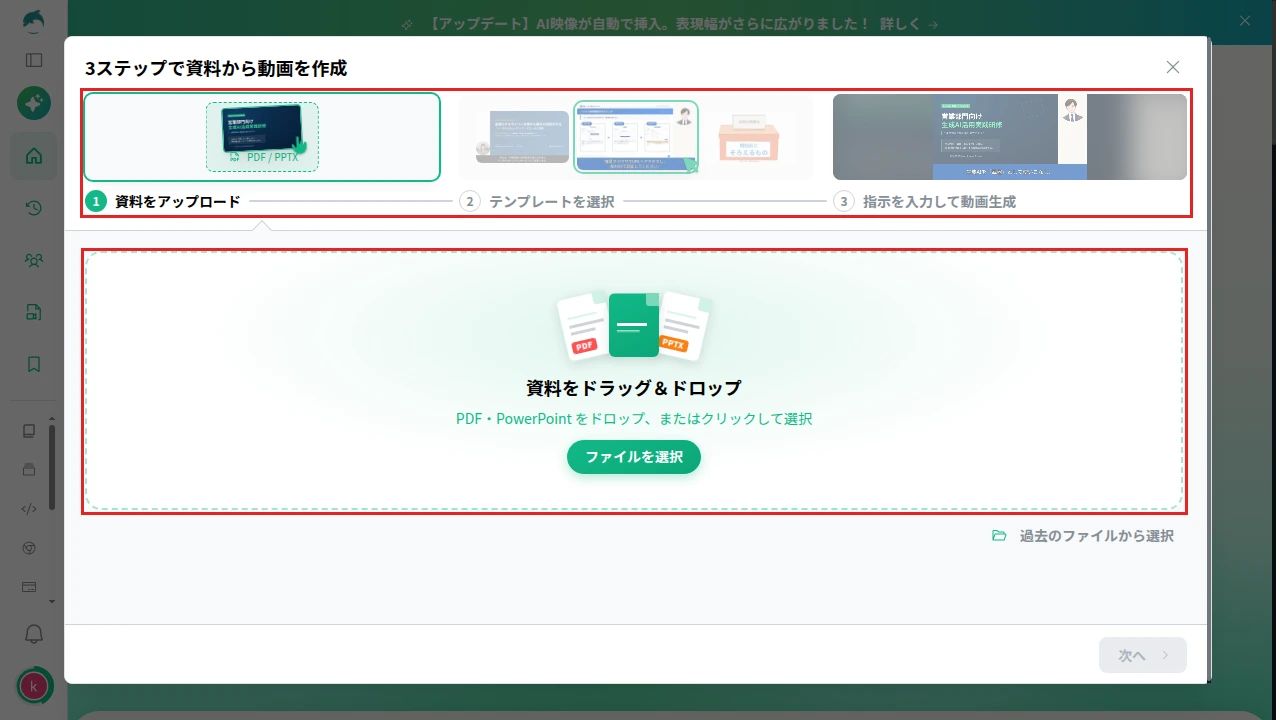Click the app logo in the sidebar
Image resolution: width=1280 pixels, height=720 pixels.
tap(33, 21)
